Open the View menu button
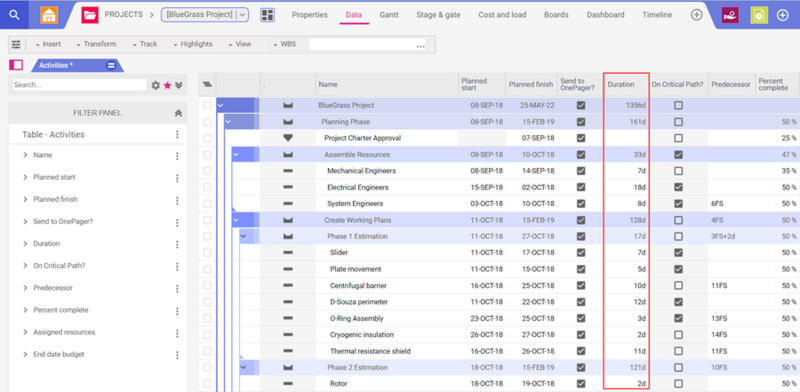 240,44
